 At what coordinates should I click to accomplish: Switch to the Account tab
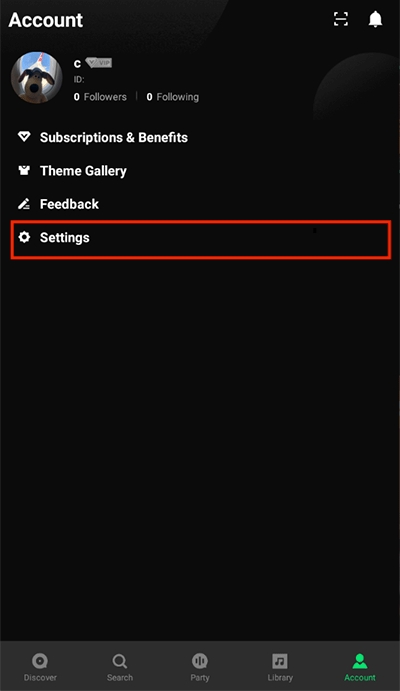coord(360,667)
